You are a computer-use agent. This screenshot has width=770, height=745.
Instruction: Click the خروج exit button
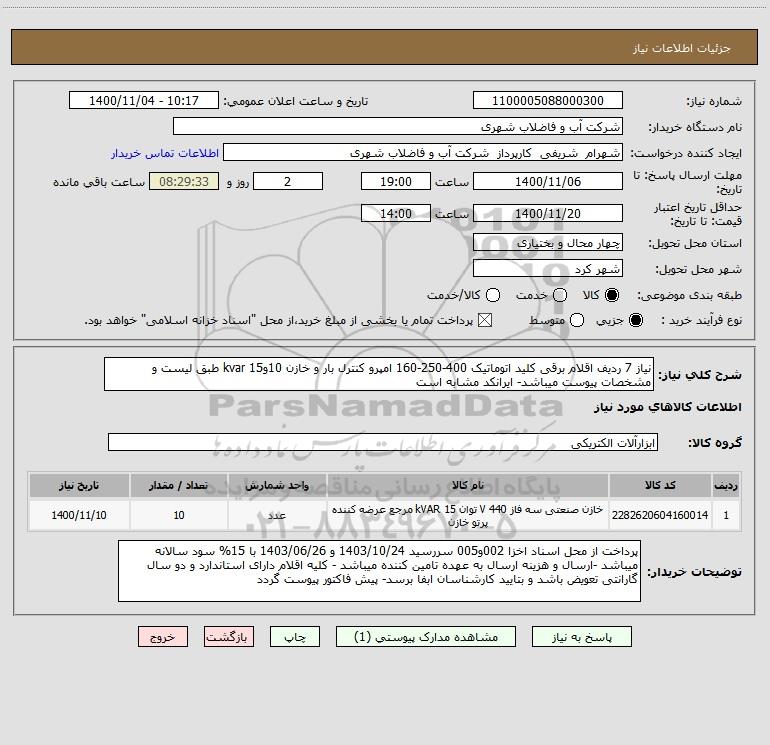point(163,637)
